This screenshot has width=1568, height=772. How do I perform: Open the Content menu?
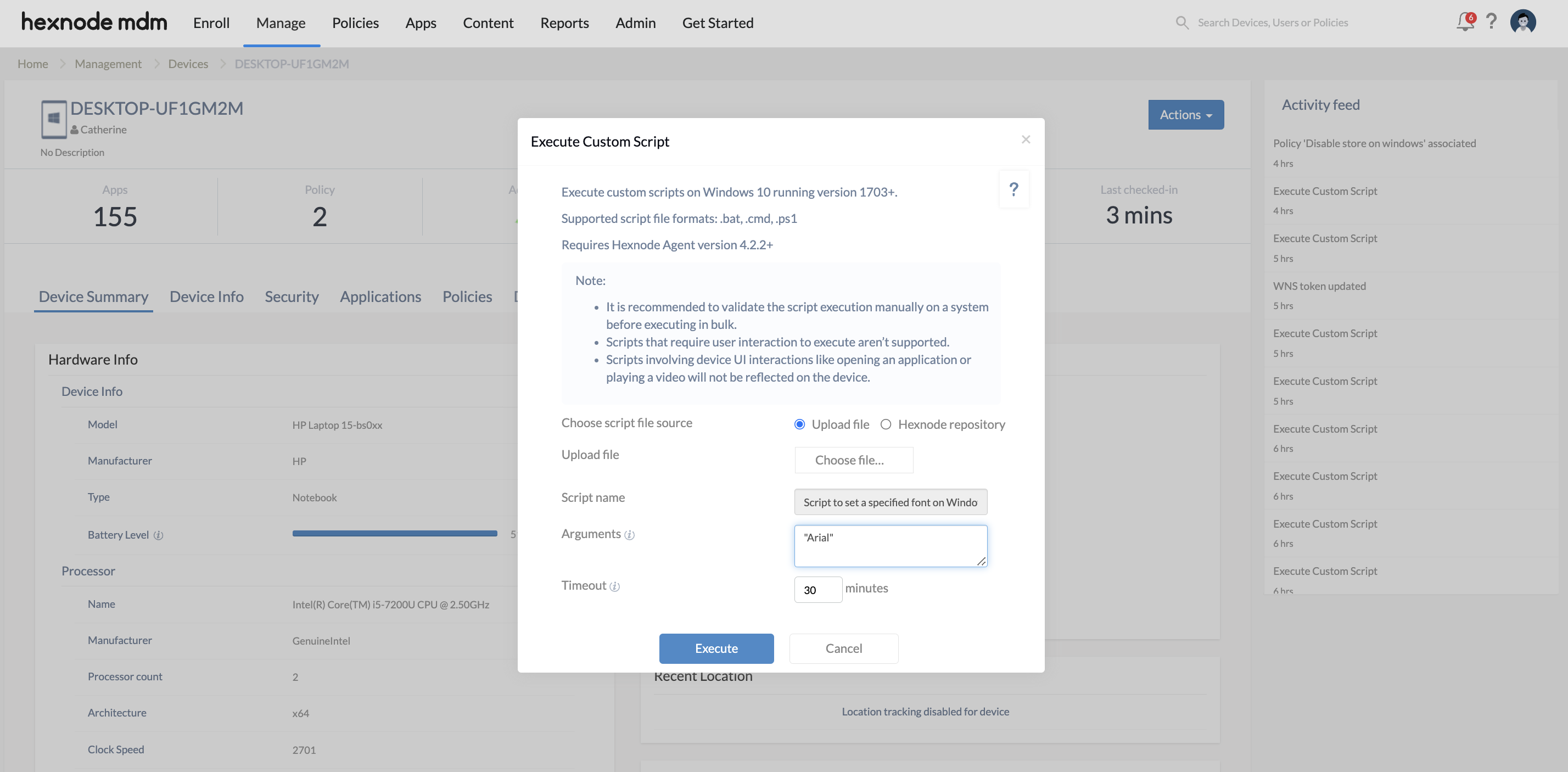click(488, 23)
